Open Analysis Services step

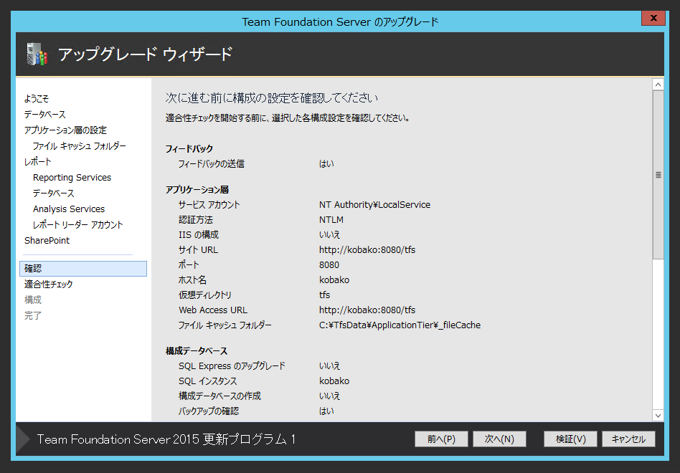click(69, 209)
